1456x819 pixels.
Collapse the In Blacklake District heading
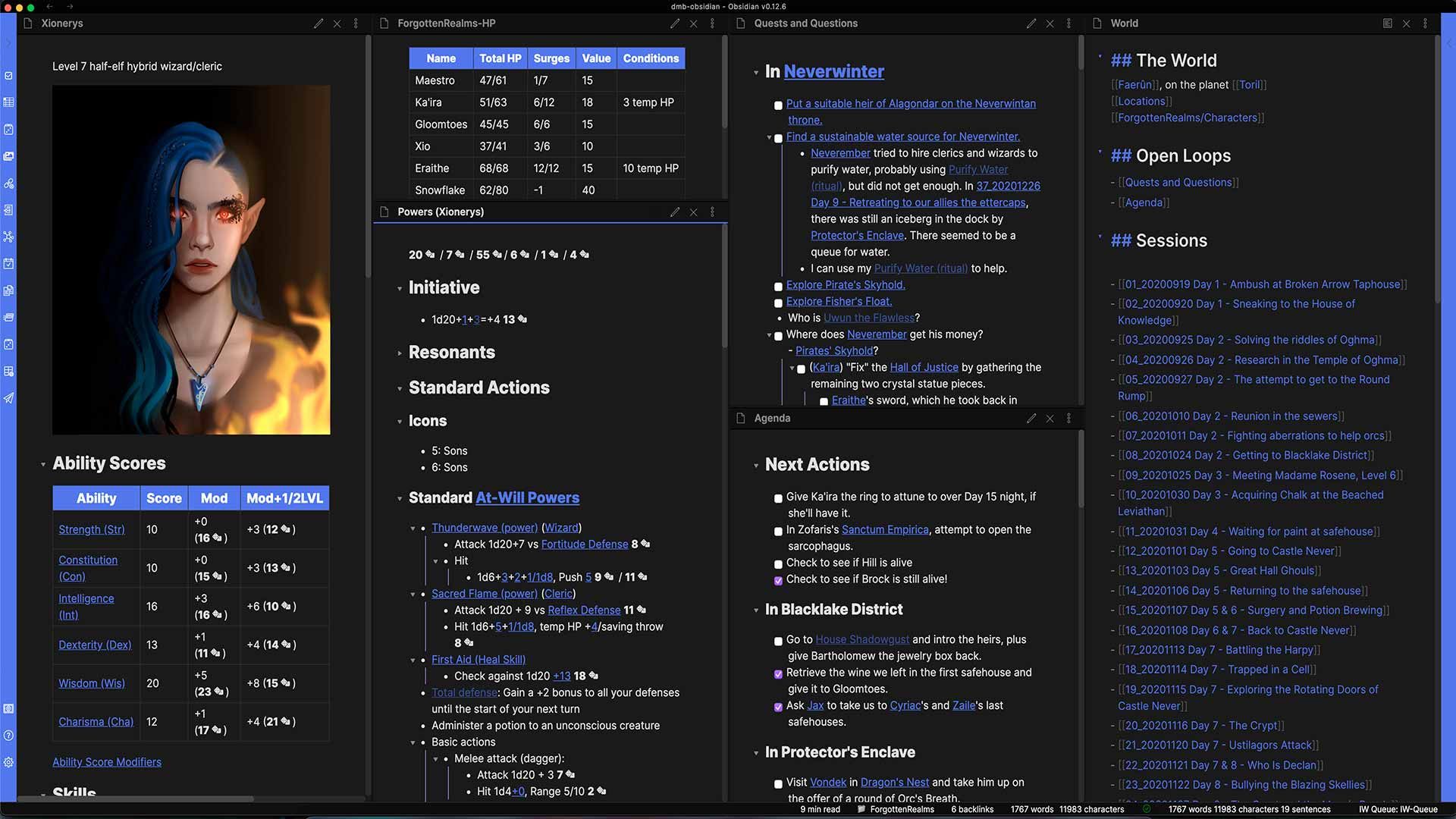coord(756,610)
